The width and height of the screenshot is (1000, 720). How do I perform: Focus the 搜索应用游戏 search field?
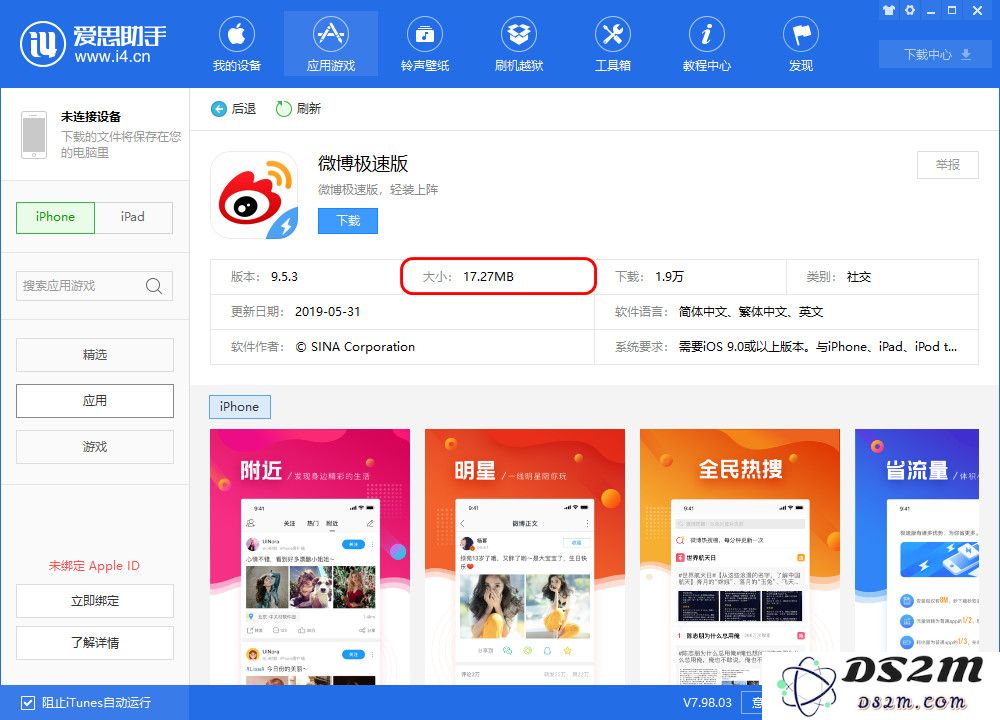[x=94, y=286]
